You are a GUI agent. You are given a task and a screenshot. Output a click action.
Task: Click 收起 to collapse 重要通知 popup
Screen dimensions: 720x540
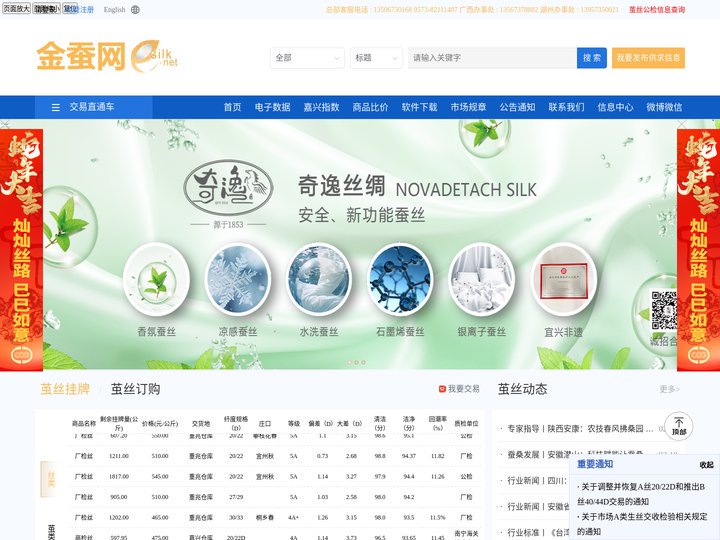(706, 465)
